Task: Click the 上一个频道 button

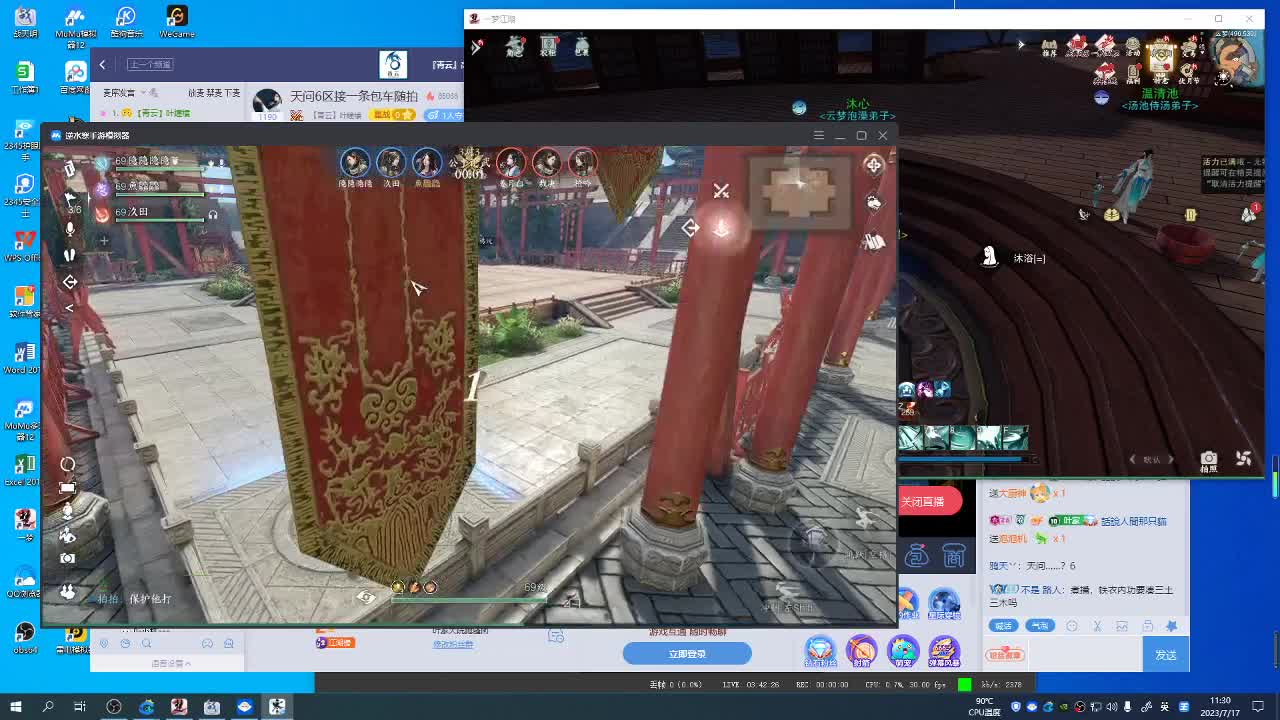Action: [x=150, y=64]
